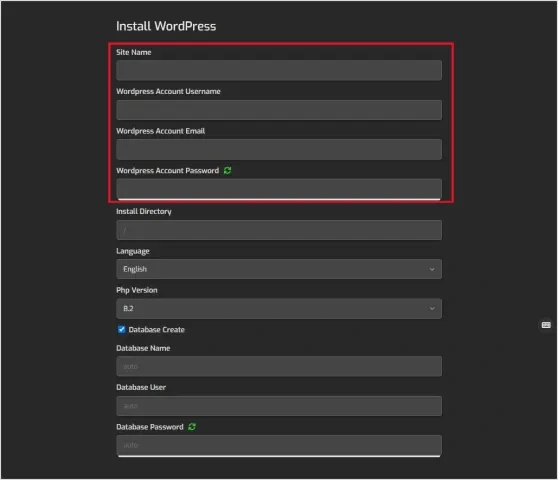Click the Database Create label

click(x=157, y=329)
